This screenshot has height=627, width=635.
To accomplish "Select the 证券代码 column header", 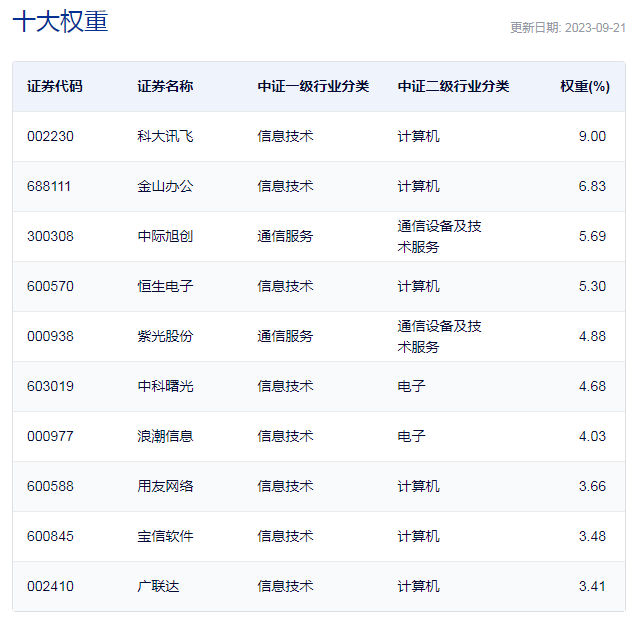I will coord(55,86).
